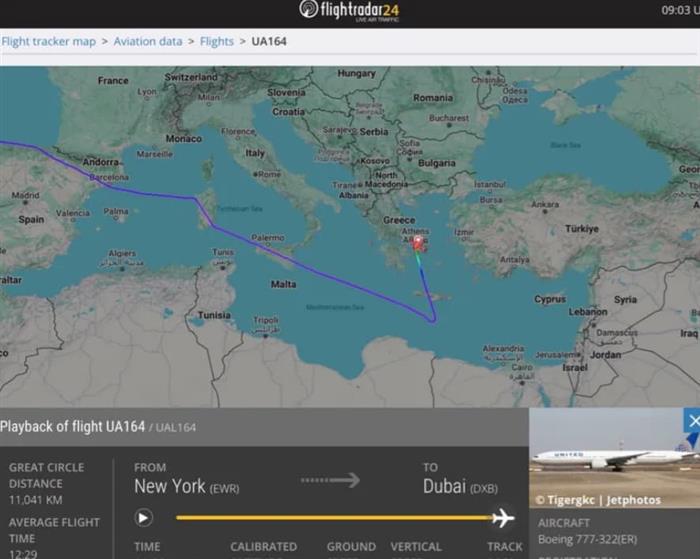Open the United aircraft photo
This screenshot has width=700, height=559.
614,458
